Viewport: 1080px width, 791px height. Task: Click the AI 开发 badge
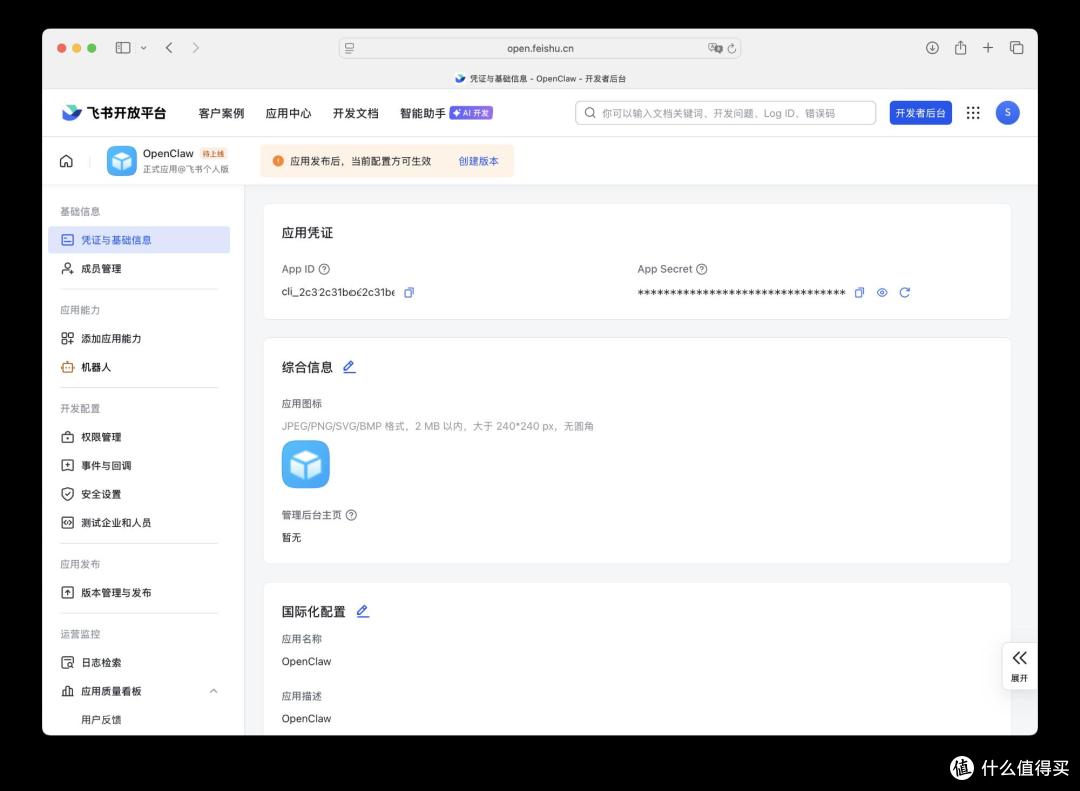pyautogui.click(x=471, y=113)
